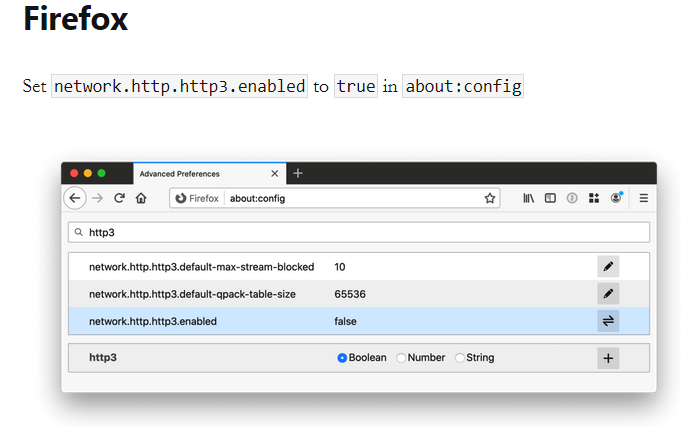This screenshot has width=681, height=427.
Task: Click the forward navigation arrow
Action: [x=98, y=198]
